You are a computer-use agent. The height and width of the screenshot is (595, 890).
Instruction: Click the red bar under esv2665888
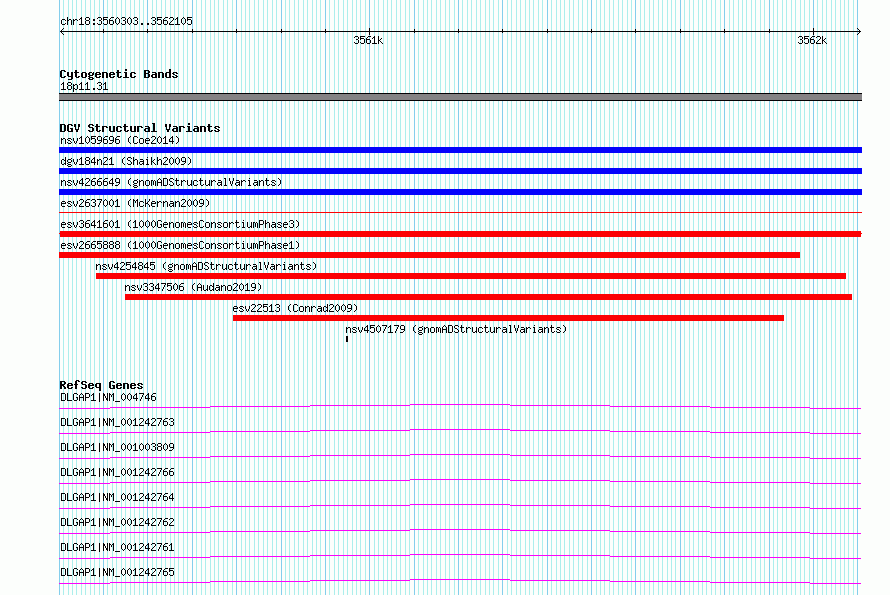tap(429, 255)
